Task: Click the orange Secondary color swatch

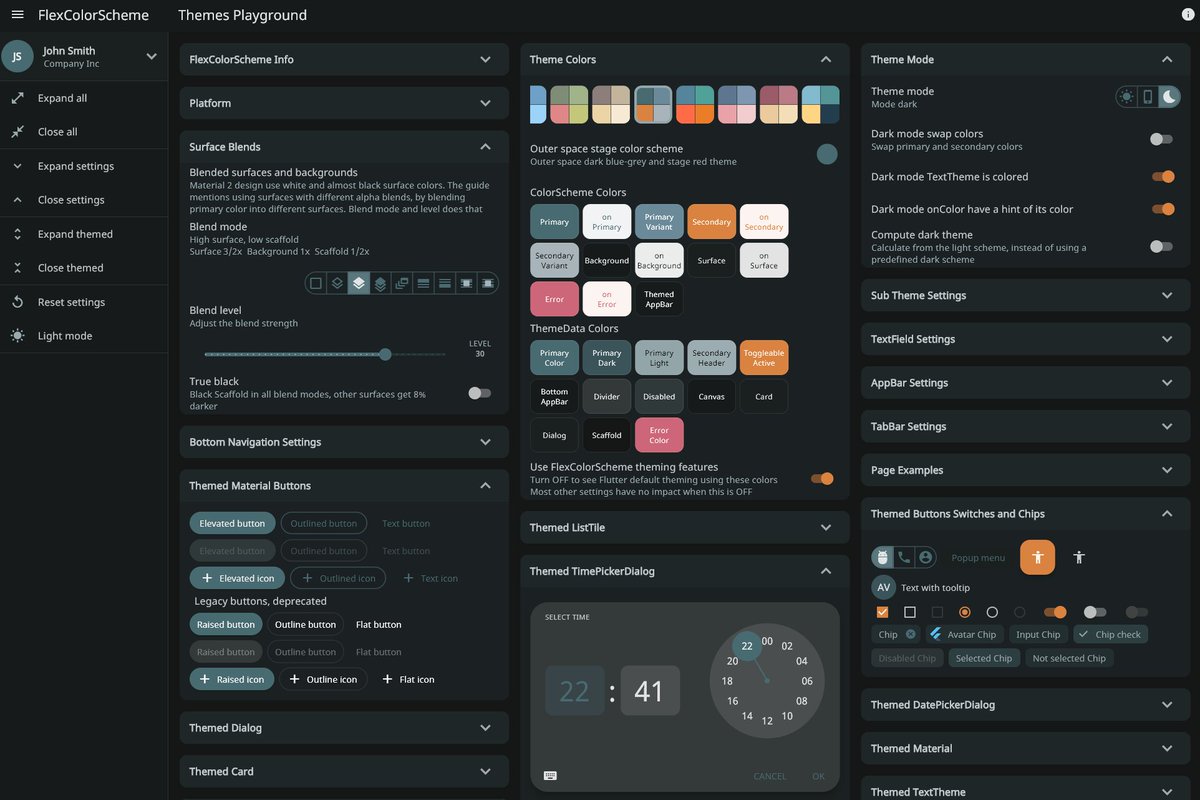Action: tap(711, 222)
